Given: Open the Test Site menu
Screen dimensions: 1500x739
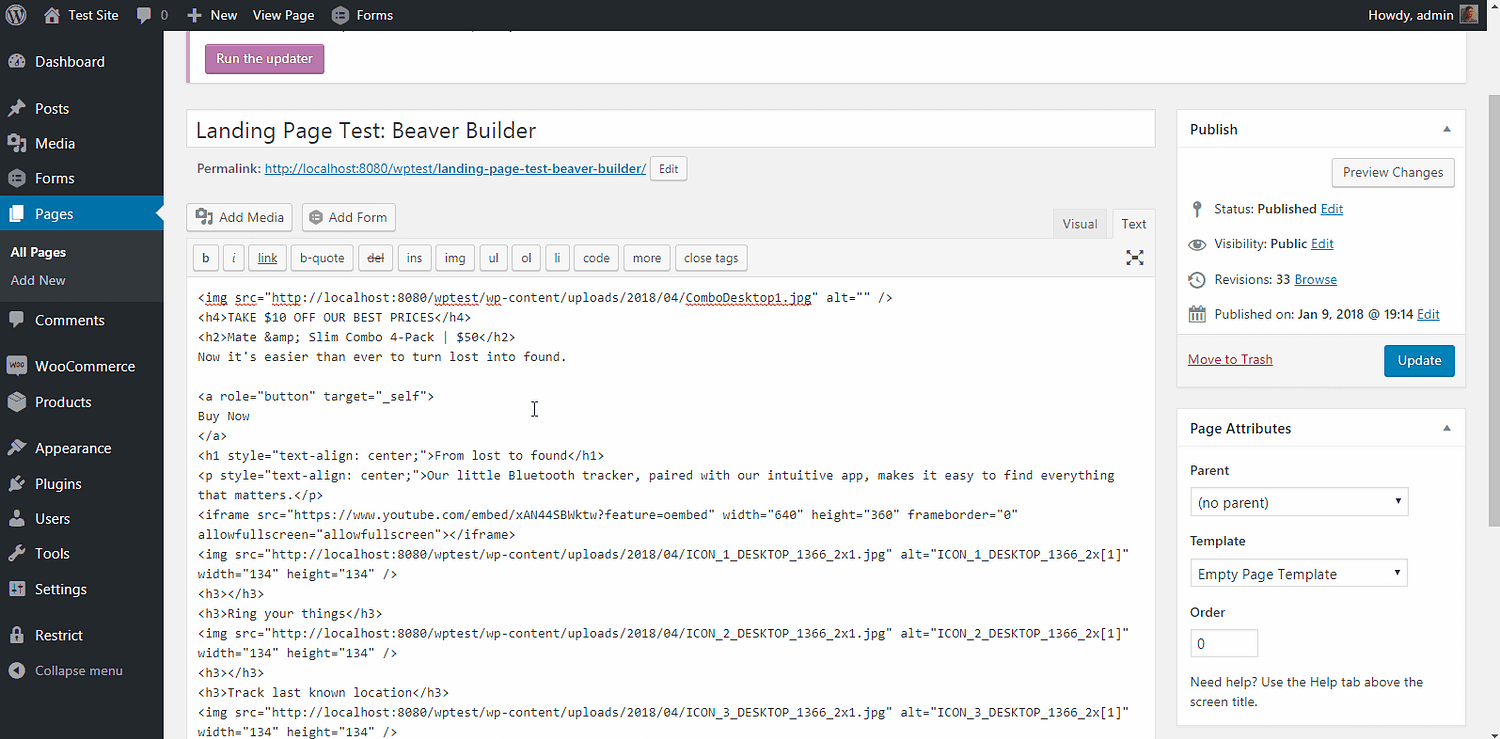Looking at the screenshot, I should (93, 15).
